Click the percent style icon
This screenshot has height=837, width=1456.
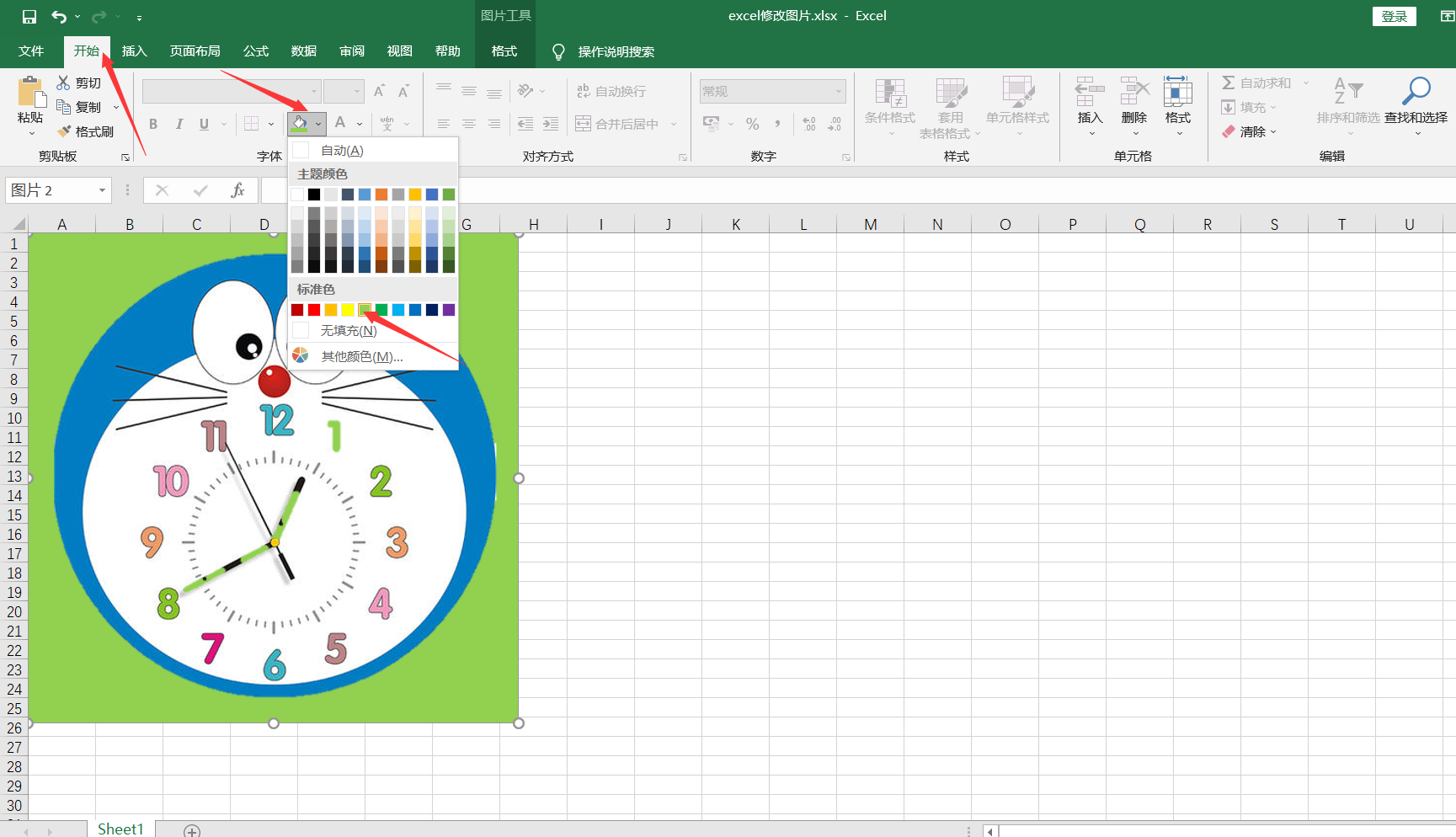[752, 124]
